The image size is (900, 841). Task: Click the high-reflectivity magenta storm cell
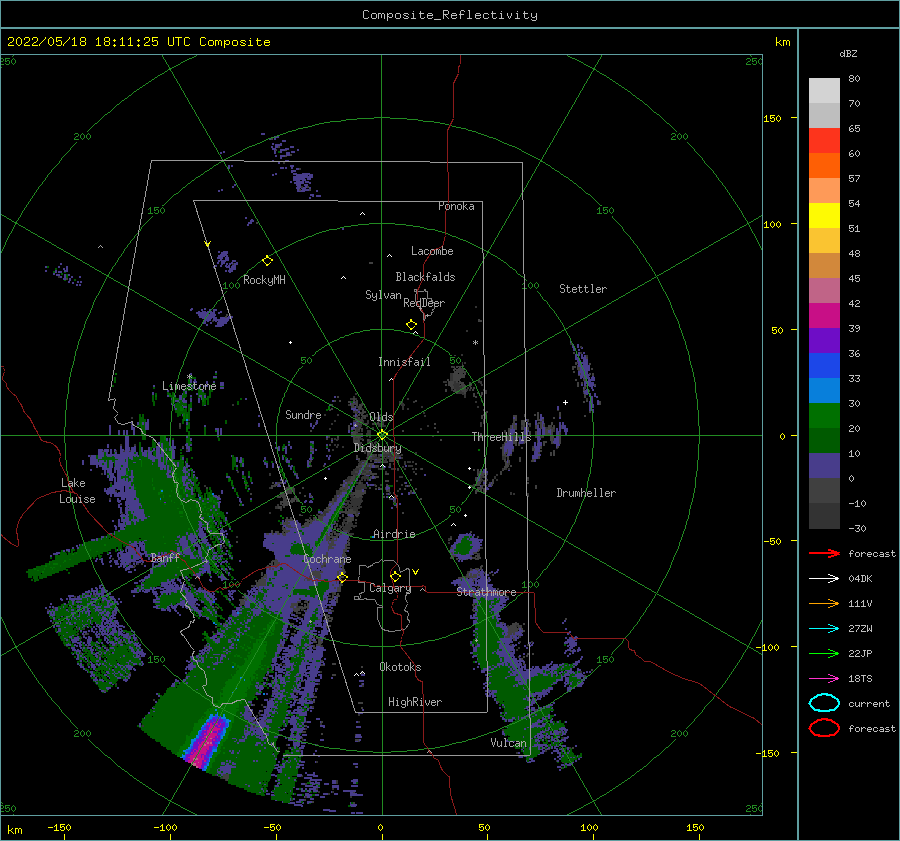point(207,743)
